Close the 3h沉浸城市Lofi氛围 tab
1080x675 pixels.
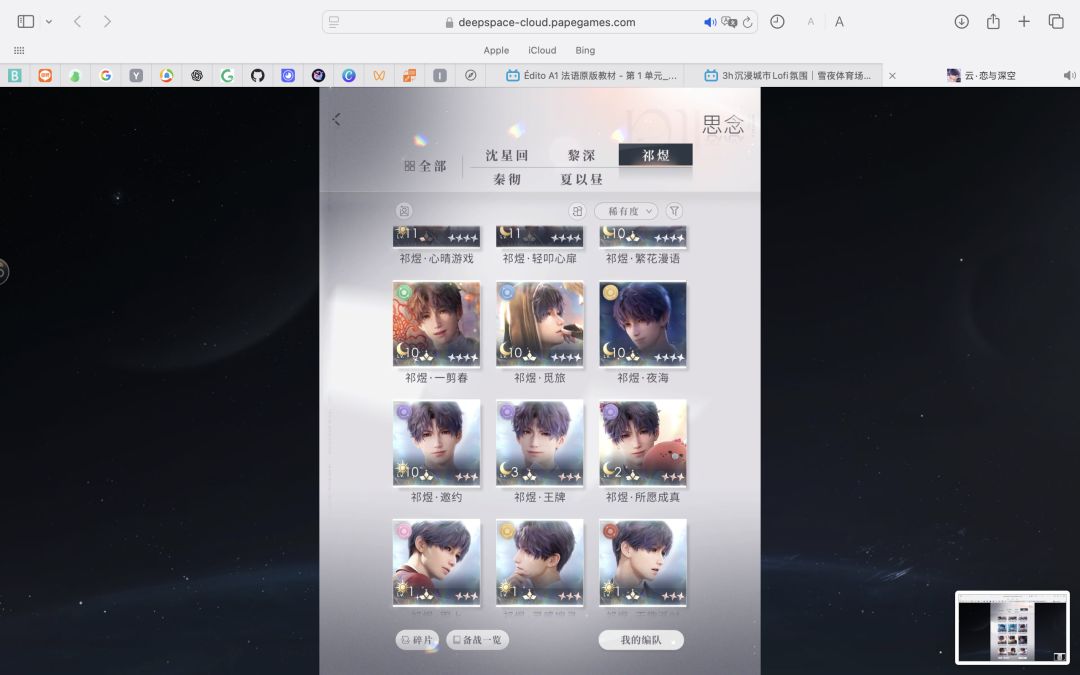[892, 76]
